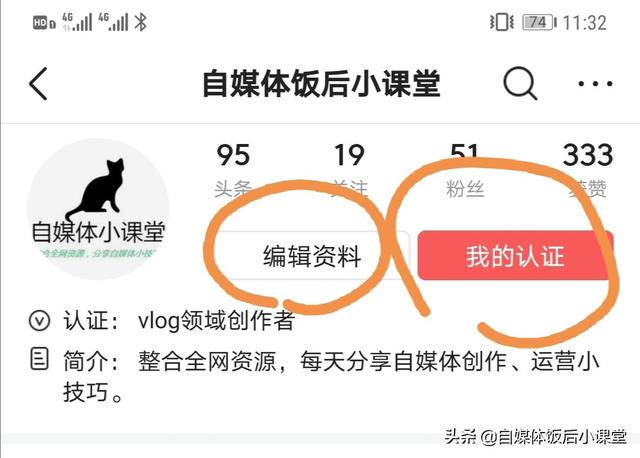Open the red 我的认证 button
Screen dimensions: 640x458
515,256
